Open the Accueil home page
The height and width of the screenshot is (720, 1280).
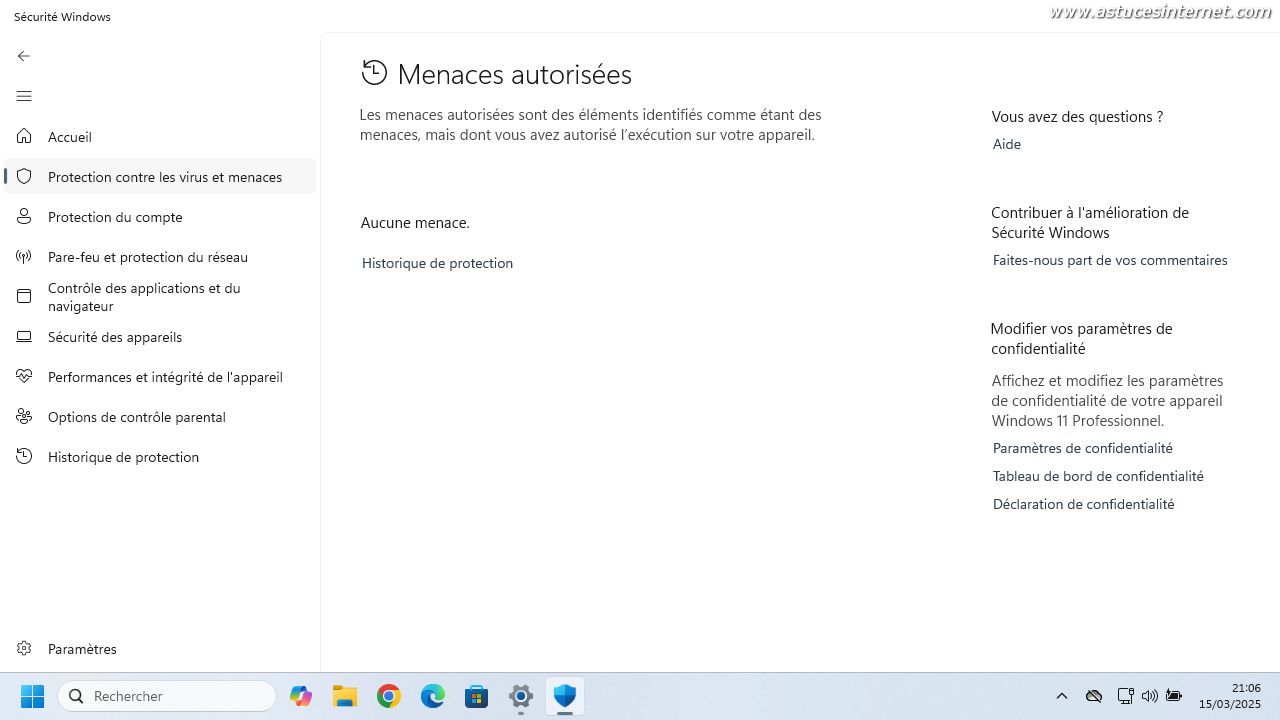click(x=69, y=137)
